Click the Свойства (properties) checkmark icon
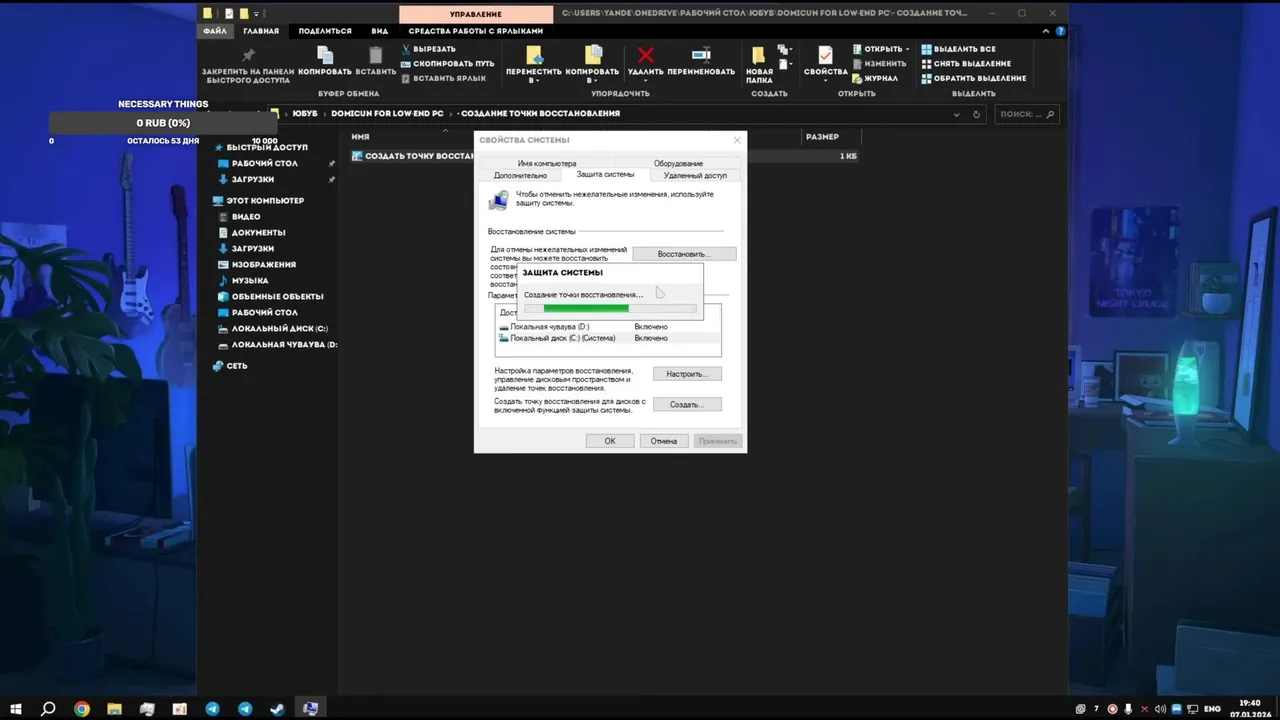Image resolution: width=1280 pixels, height=720 pixels. pyautogui.click(x=825, y=56)
